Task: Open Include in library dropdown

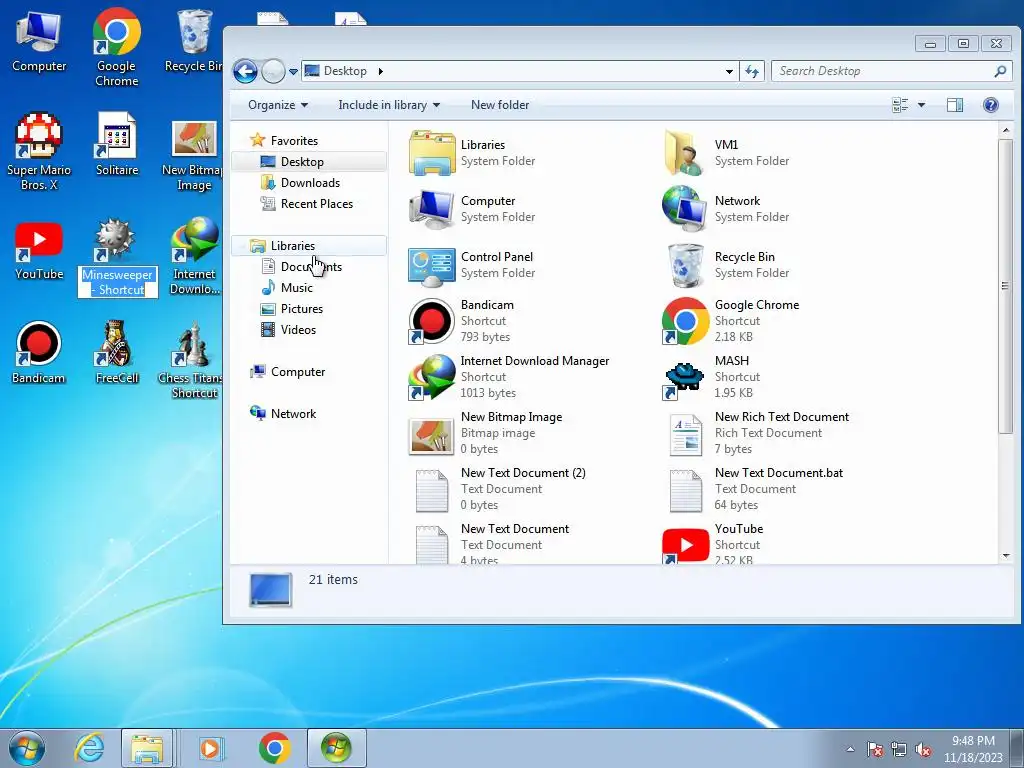Action: point(389,105)
